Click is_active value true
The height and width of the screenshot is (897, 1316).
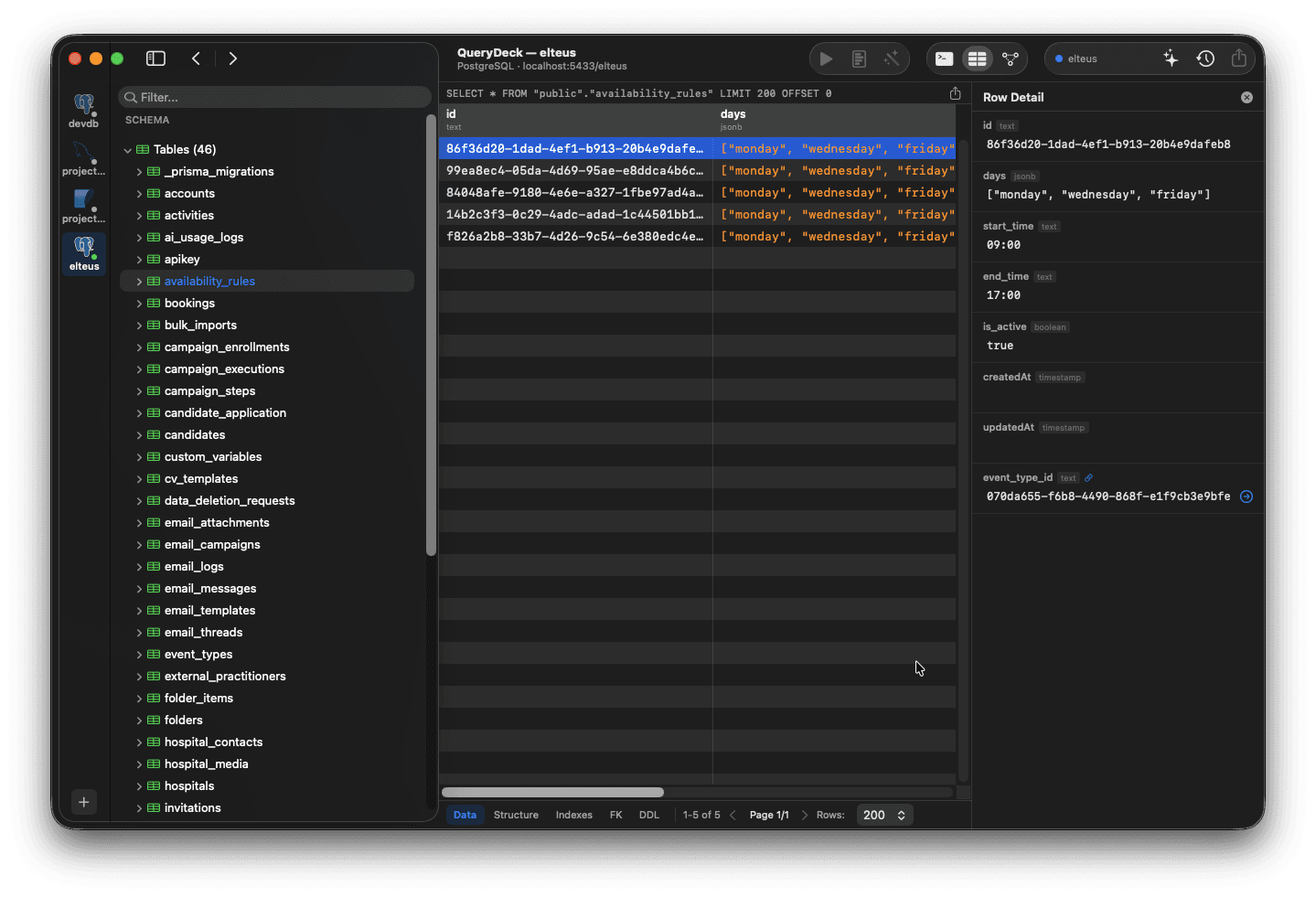click(x=1000, y=346)
